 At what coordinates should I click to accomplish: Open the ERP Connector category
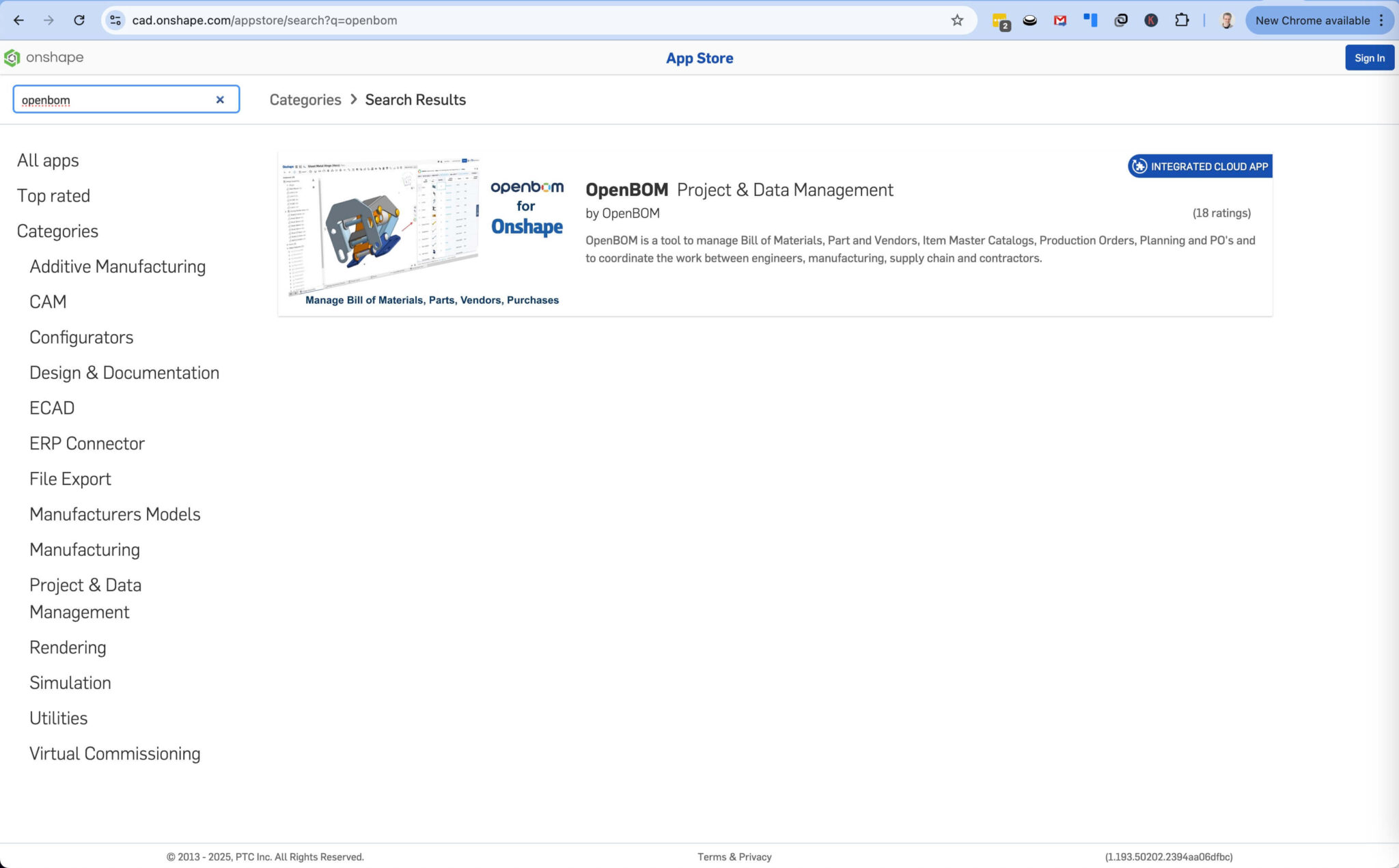(x=87, y=443)
